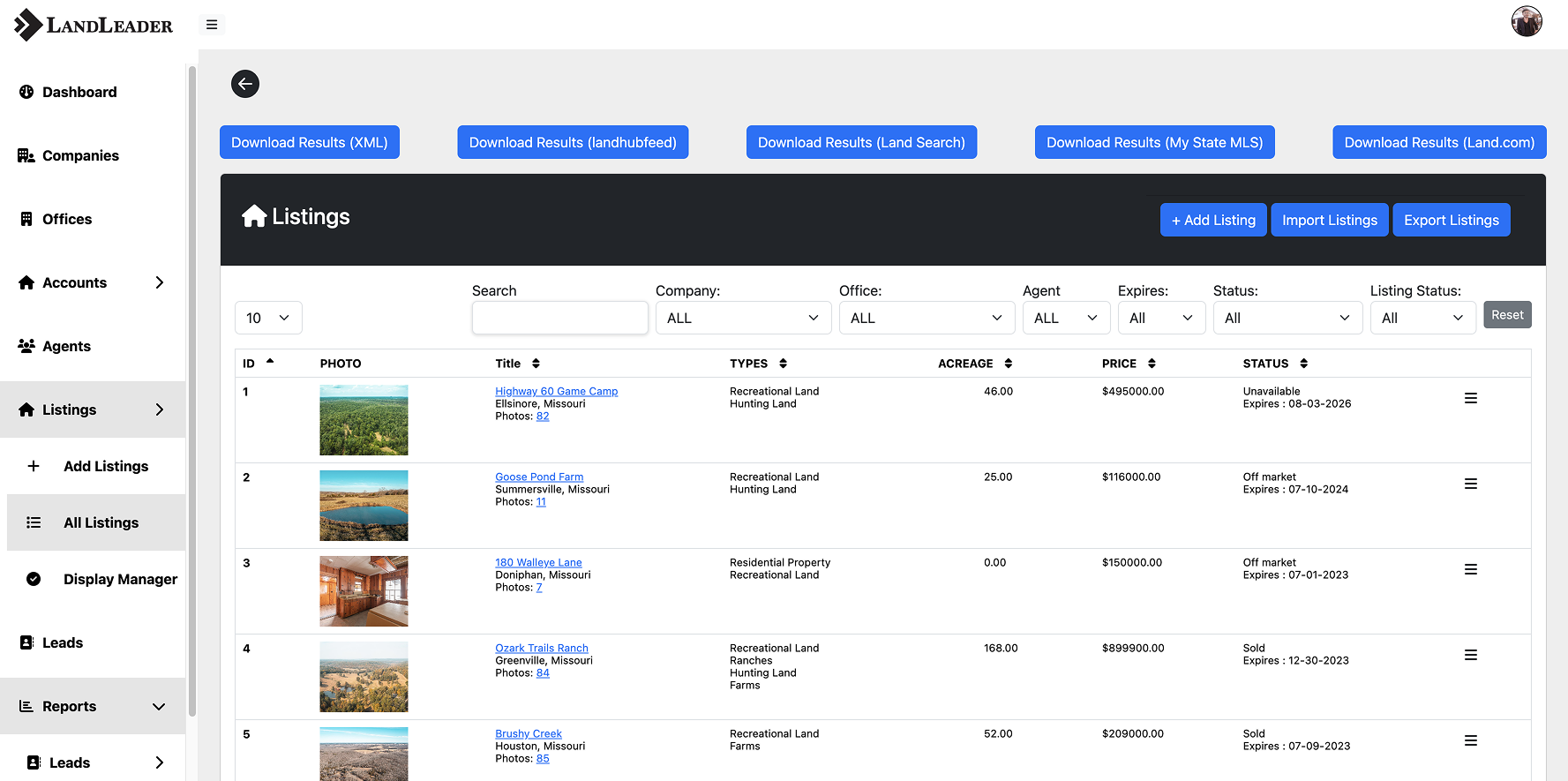Click the Reports chart icon
The width and height of the screenshot is (1568, 781).
pos(26,706)
